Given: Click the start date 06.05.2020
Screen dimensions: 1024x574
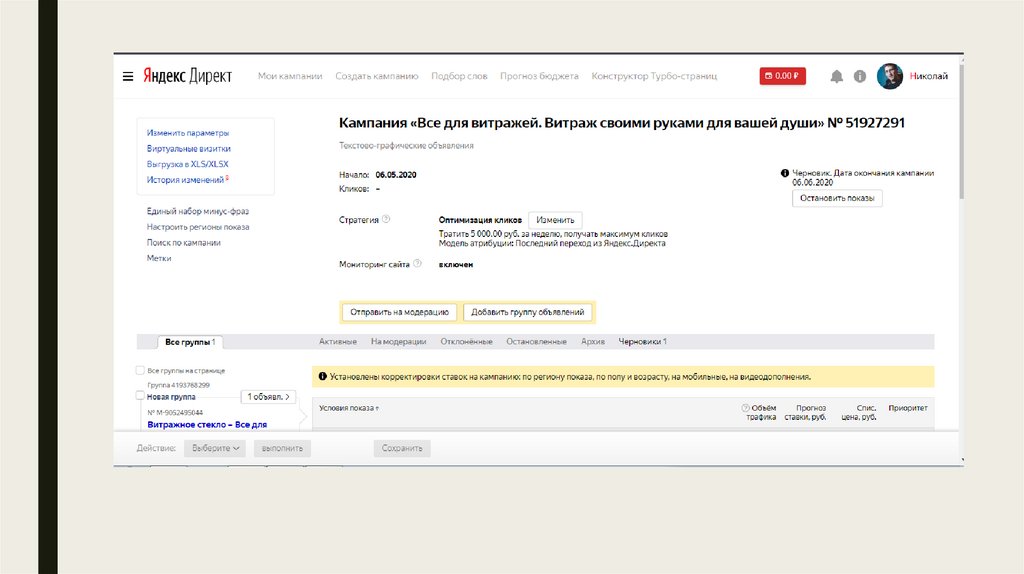Looking at the screenshot, I should 396,175.
